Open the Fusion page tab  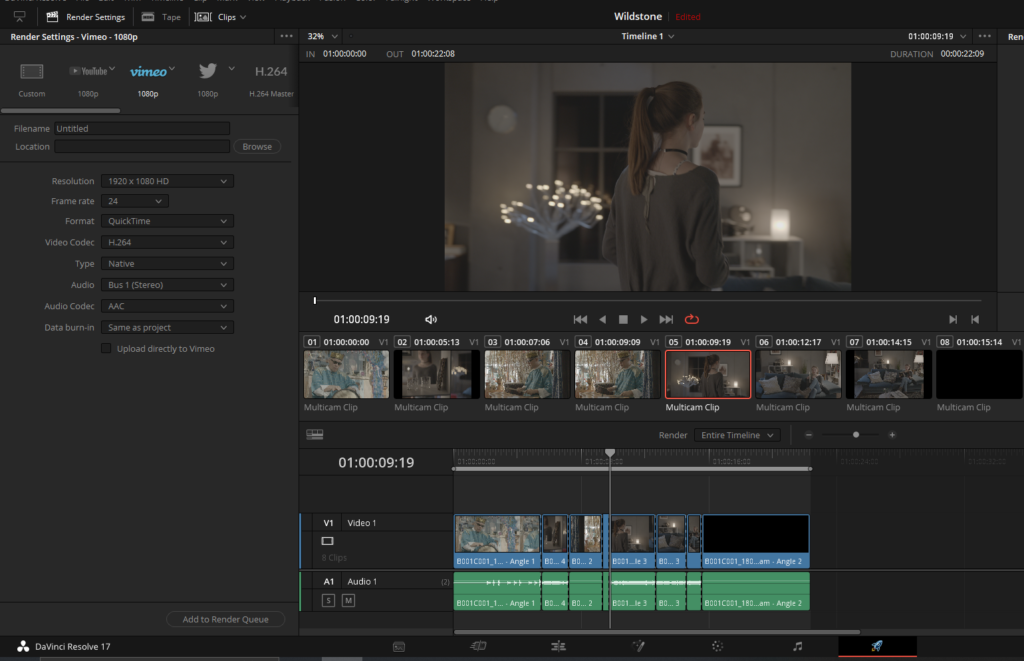(638, 647)
